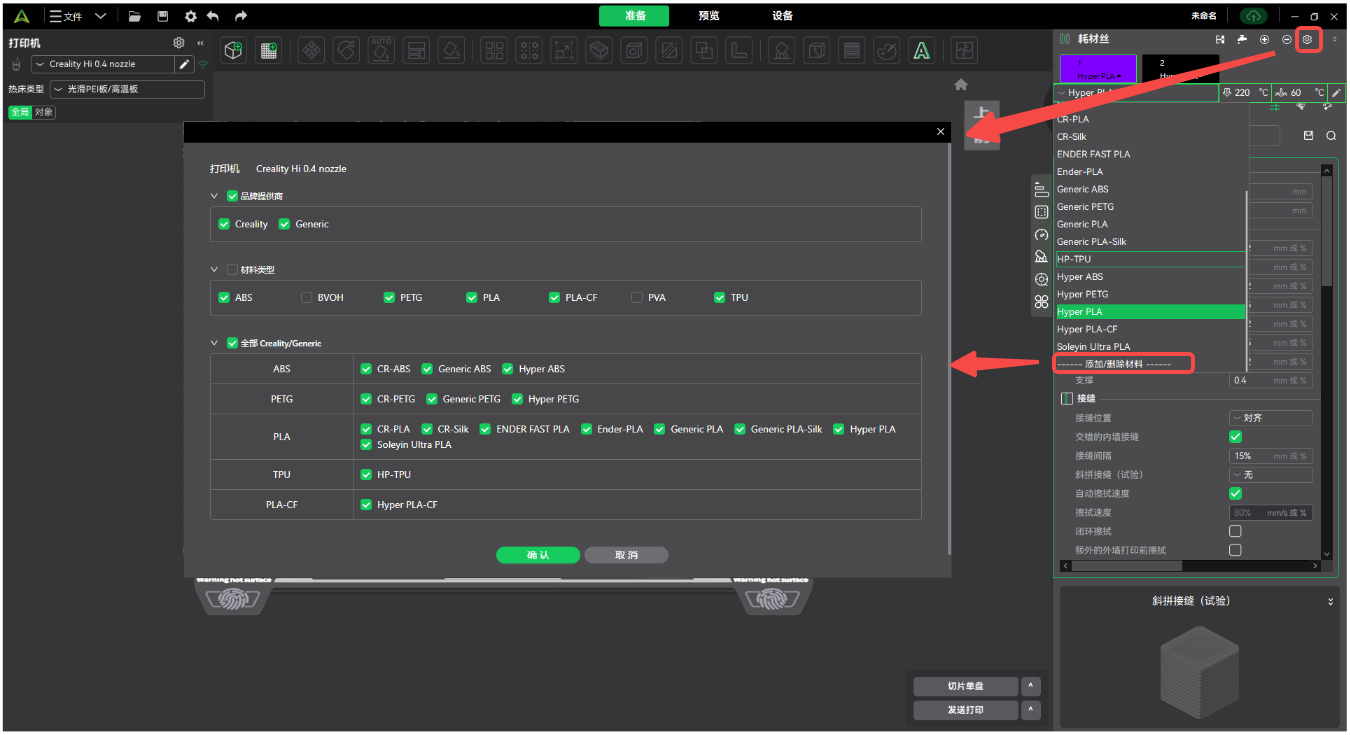Switch to the 准备 tab
The width and height of the screenshot is (1350, 735).
pos(635,16)
